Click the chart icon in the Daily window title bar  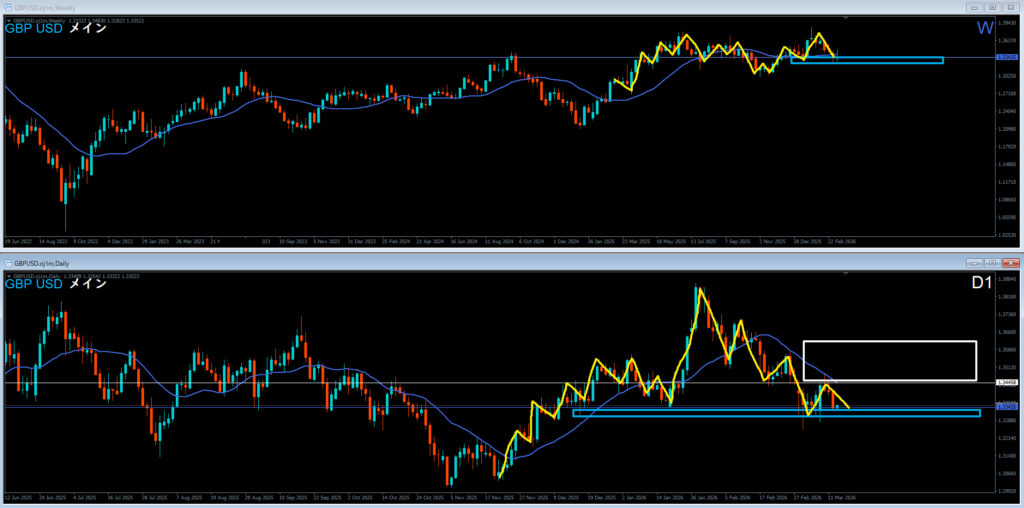pyautogui.click(x=8, y=263)
